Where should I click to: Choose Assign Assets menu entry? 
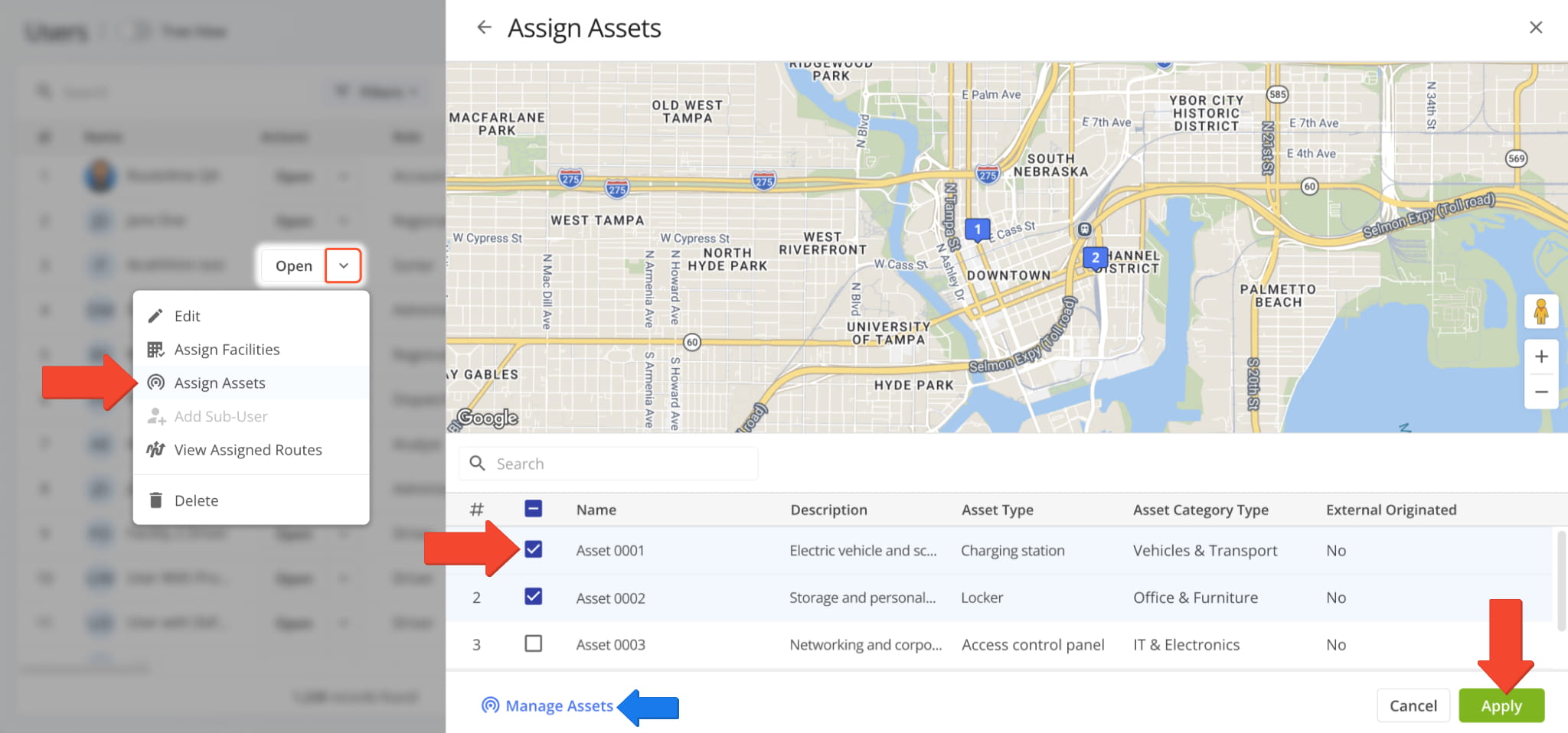coord(251,383)
